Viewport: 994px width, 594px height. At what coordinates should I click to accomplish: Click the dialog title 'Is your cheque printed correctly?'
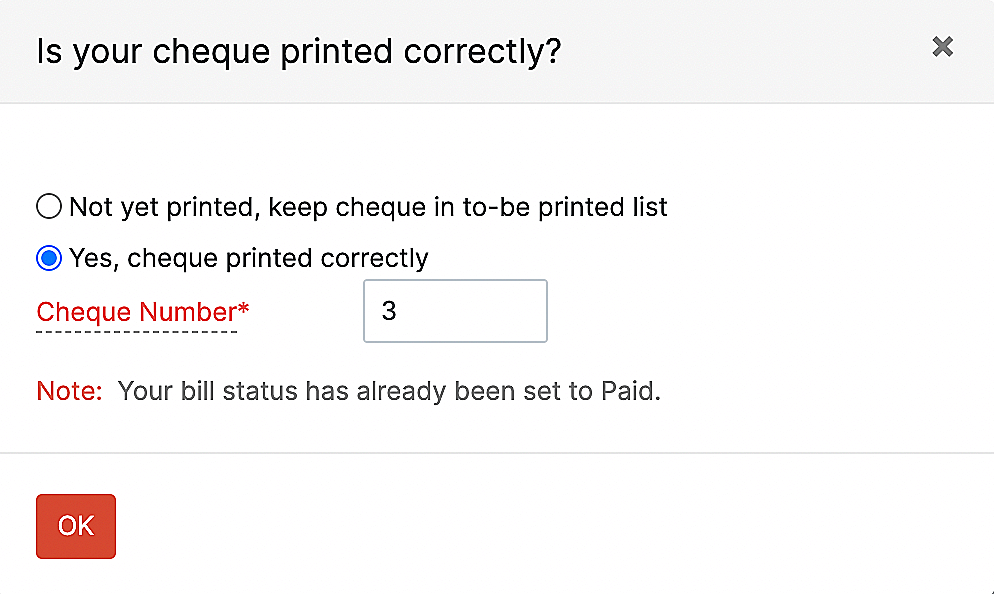point(298,51)
